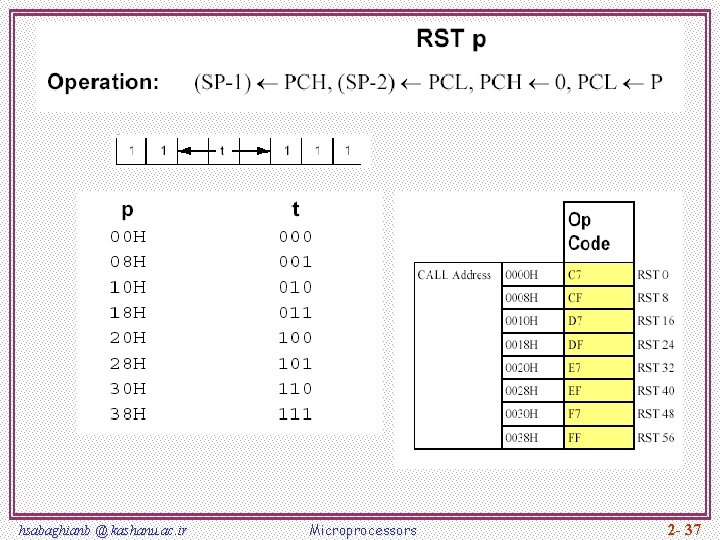Click the 'RST 16' label
Viewport: 720px width, 540px height.
click(x=656, y=321)
